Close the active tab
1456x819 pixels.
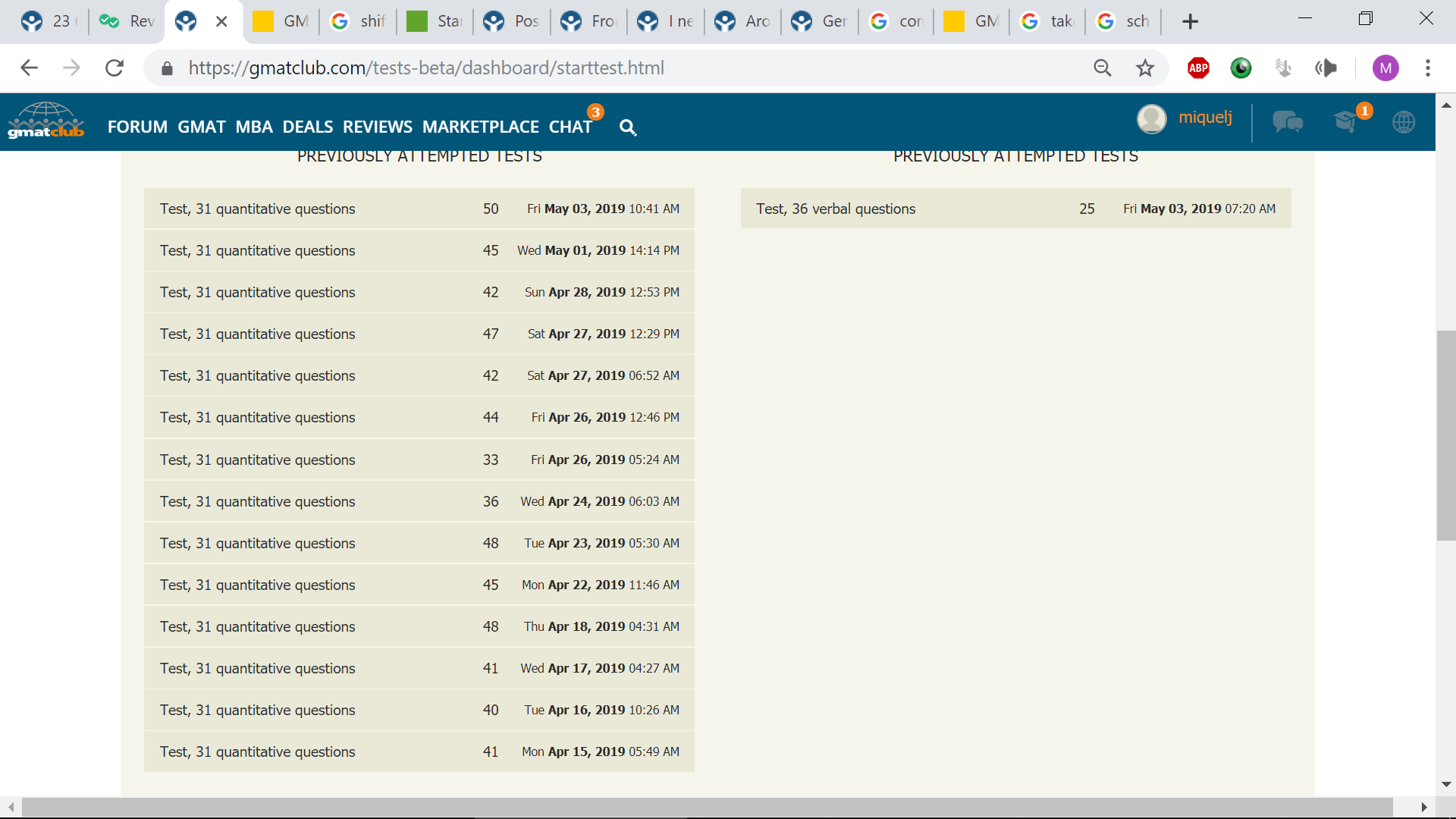coord(221,22)
